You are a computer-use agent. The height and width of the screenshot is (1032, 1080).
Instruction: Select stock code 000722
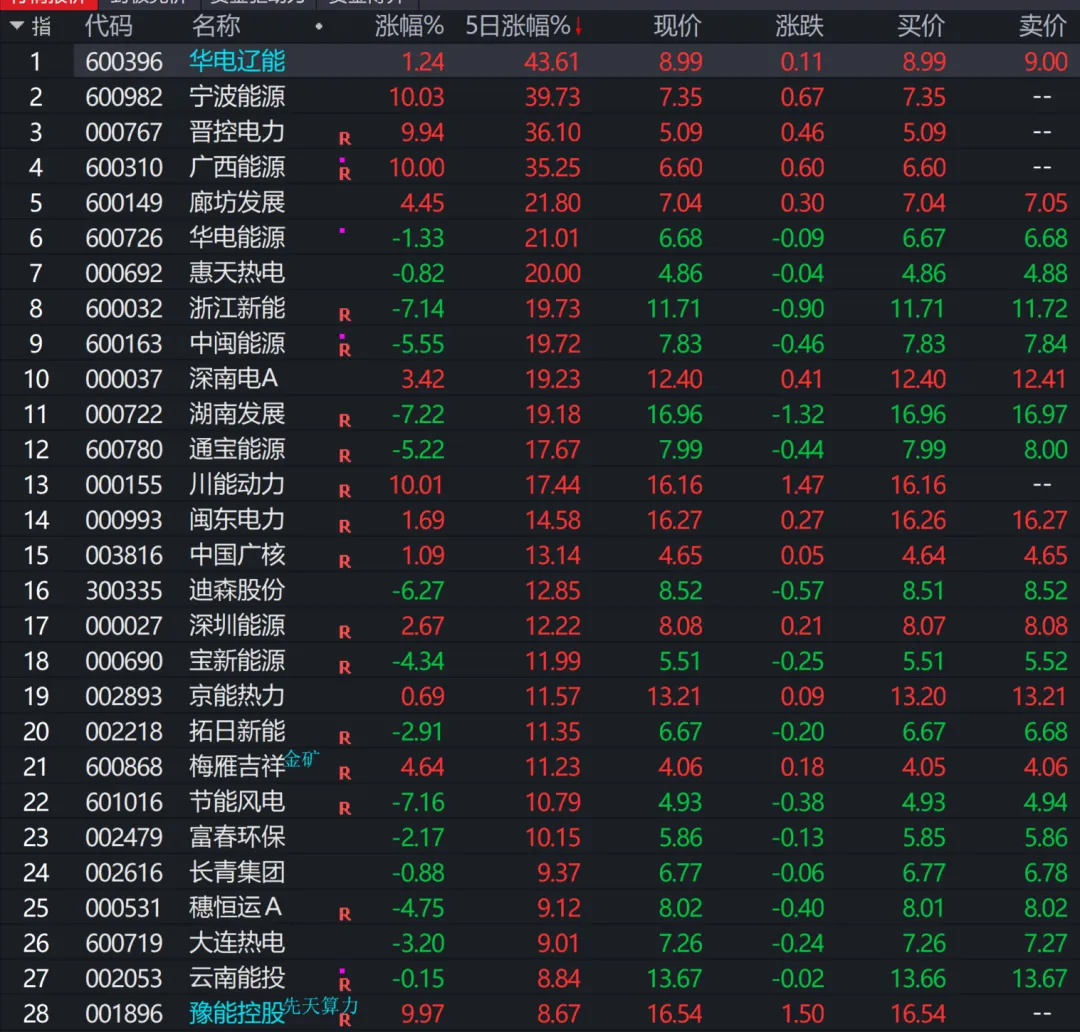pyautogui.click(x=124, y=415)
